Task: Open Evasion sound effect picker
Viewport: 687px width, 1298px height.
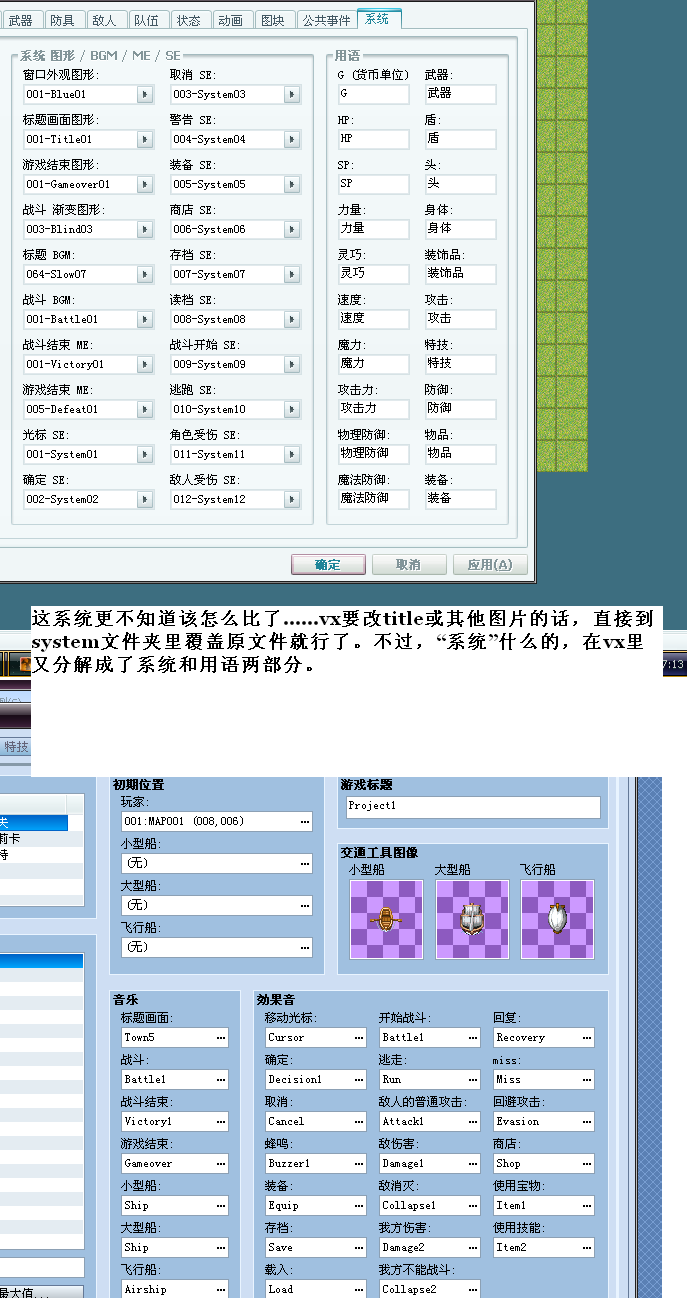Action: 587,1122
